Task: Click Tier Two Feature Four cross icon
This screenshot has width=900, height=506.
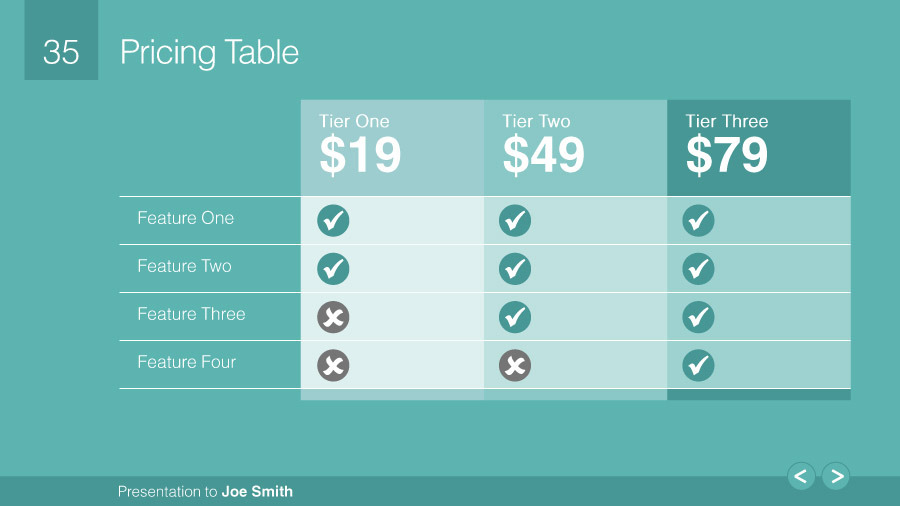Action: (x=515, y=365)
